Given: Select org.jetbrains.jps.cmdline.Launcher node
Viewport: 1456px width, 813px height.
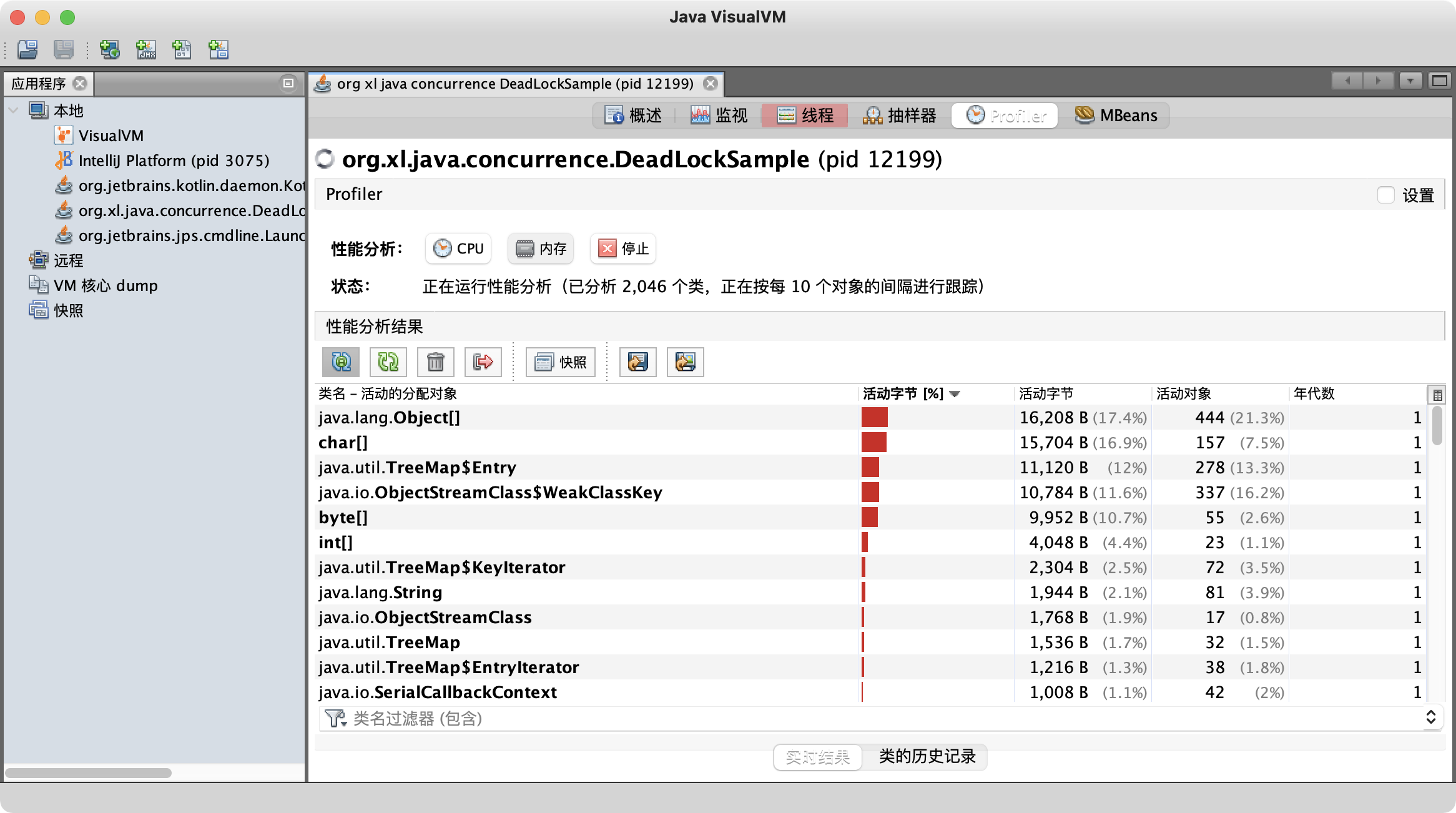Looking at the screenshot, I should click(180, 235).
